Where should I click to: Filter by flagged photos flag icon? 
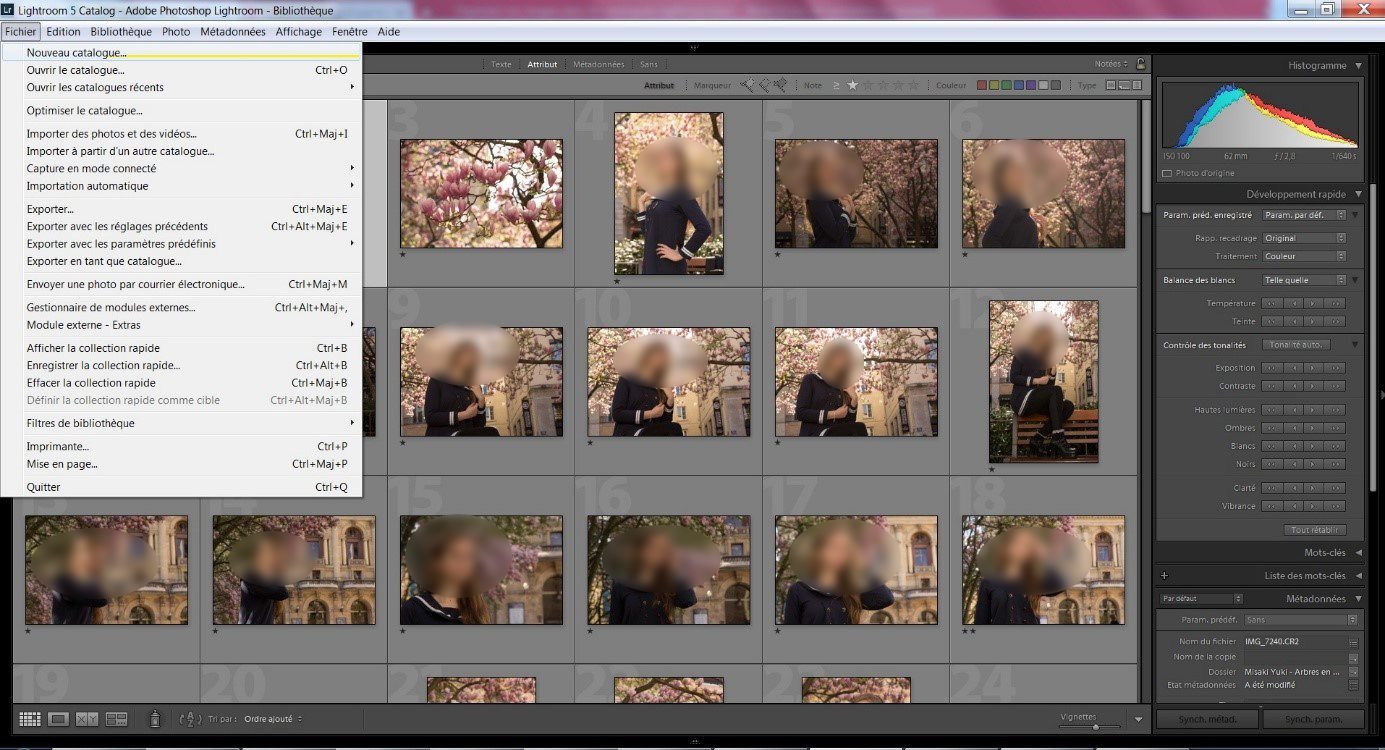(747, 85)
